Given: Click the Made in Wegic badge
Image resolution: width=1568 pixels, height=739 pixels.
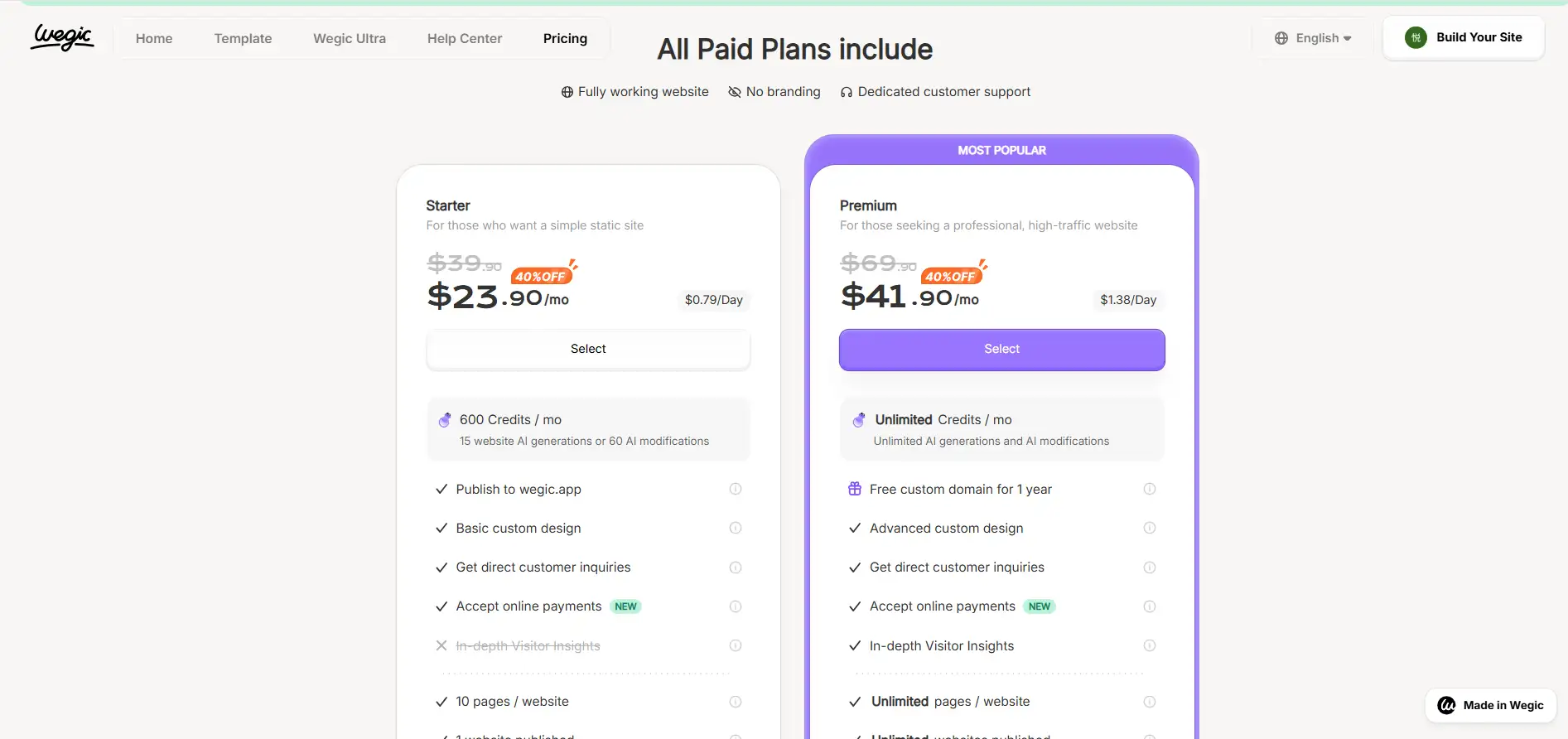Looking at the screenshot, I should (1491, 705).
